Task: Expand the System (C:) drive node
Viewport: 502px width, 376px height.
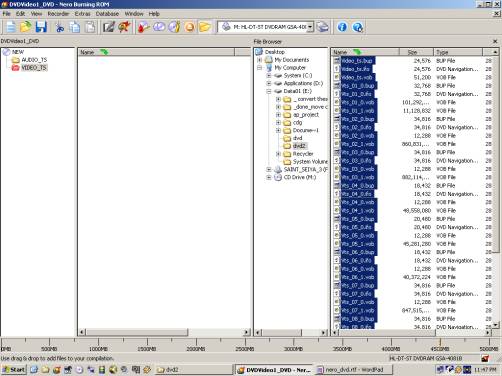Action: (x=269, y=76)
